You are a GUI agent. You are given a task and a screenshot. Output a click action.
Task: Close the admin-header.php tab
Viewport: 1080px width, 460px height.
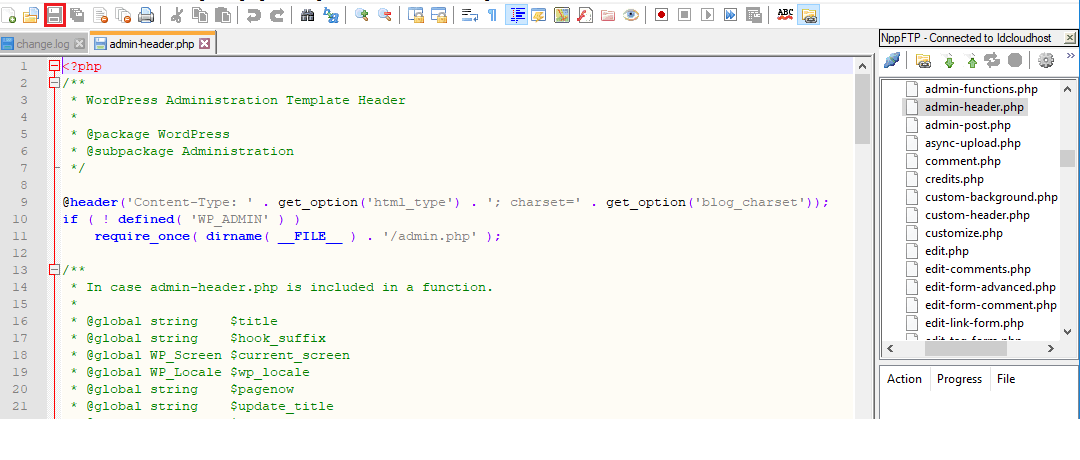point(204,44)
